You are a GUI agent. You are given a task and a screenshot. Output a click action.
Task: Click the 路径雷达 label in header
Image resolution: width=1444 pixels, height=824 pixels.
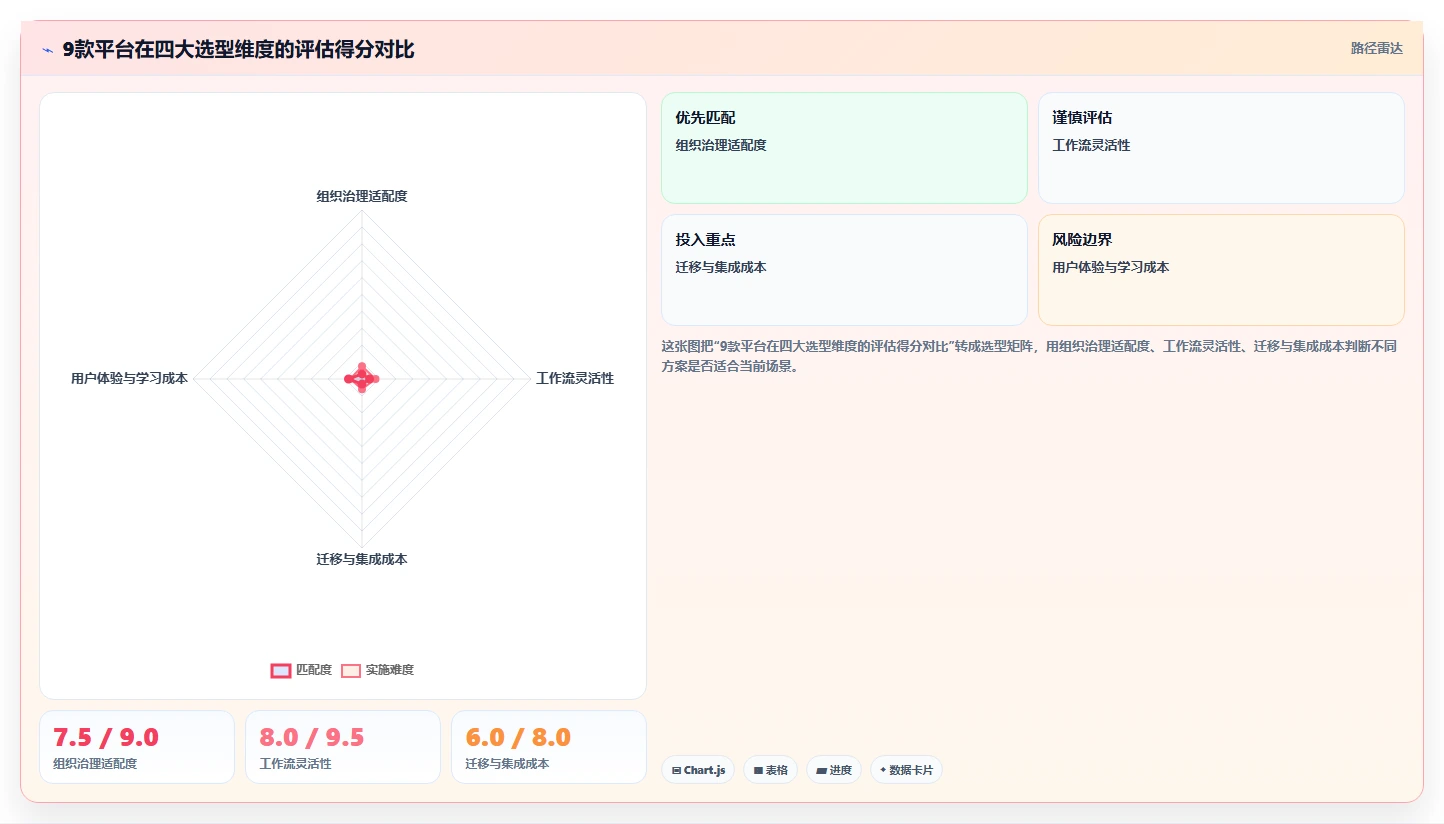tap(1377, 48)
